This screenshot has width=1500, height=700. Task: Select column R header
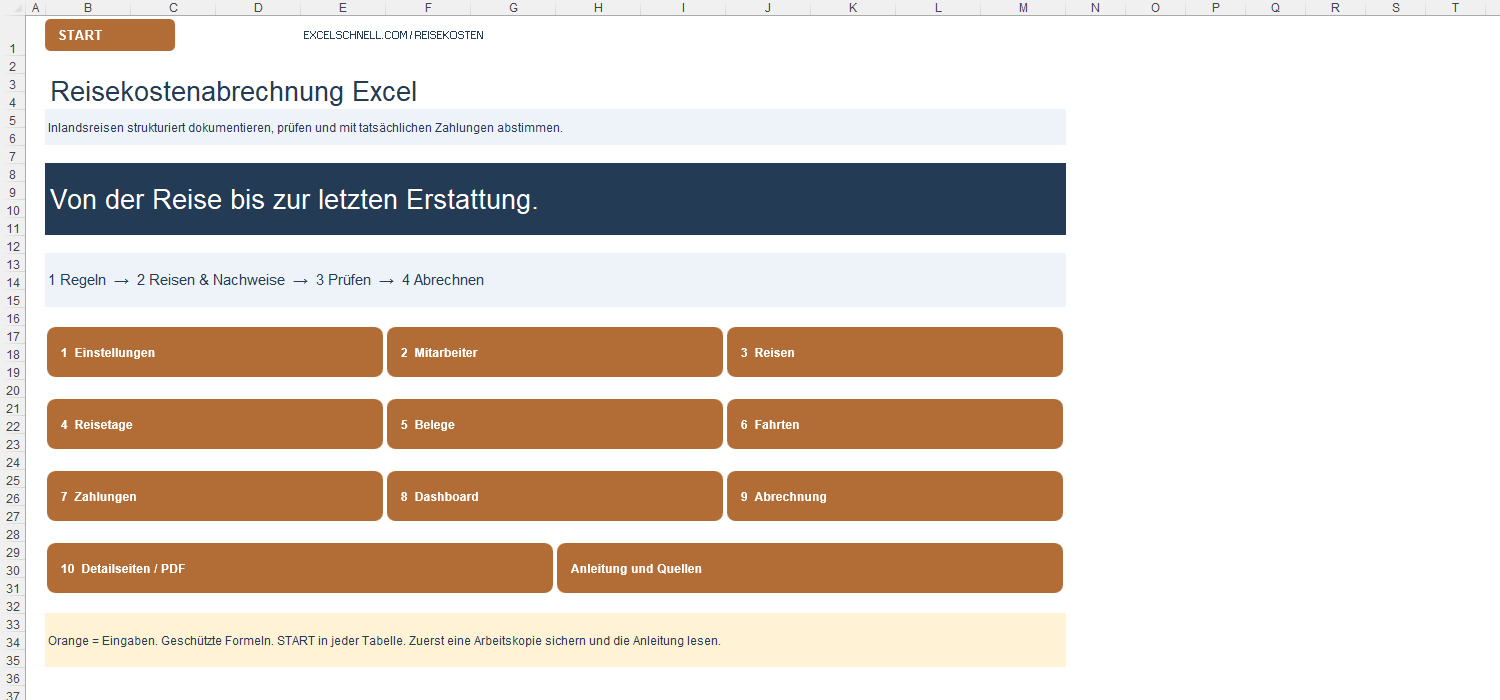[1336, 7]
